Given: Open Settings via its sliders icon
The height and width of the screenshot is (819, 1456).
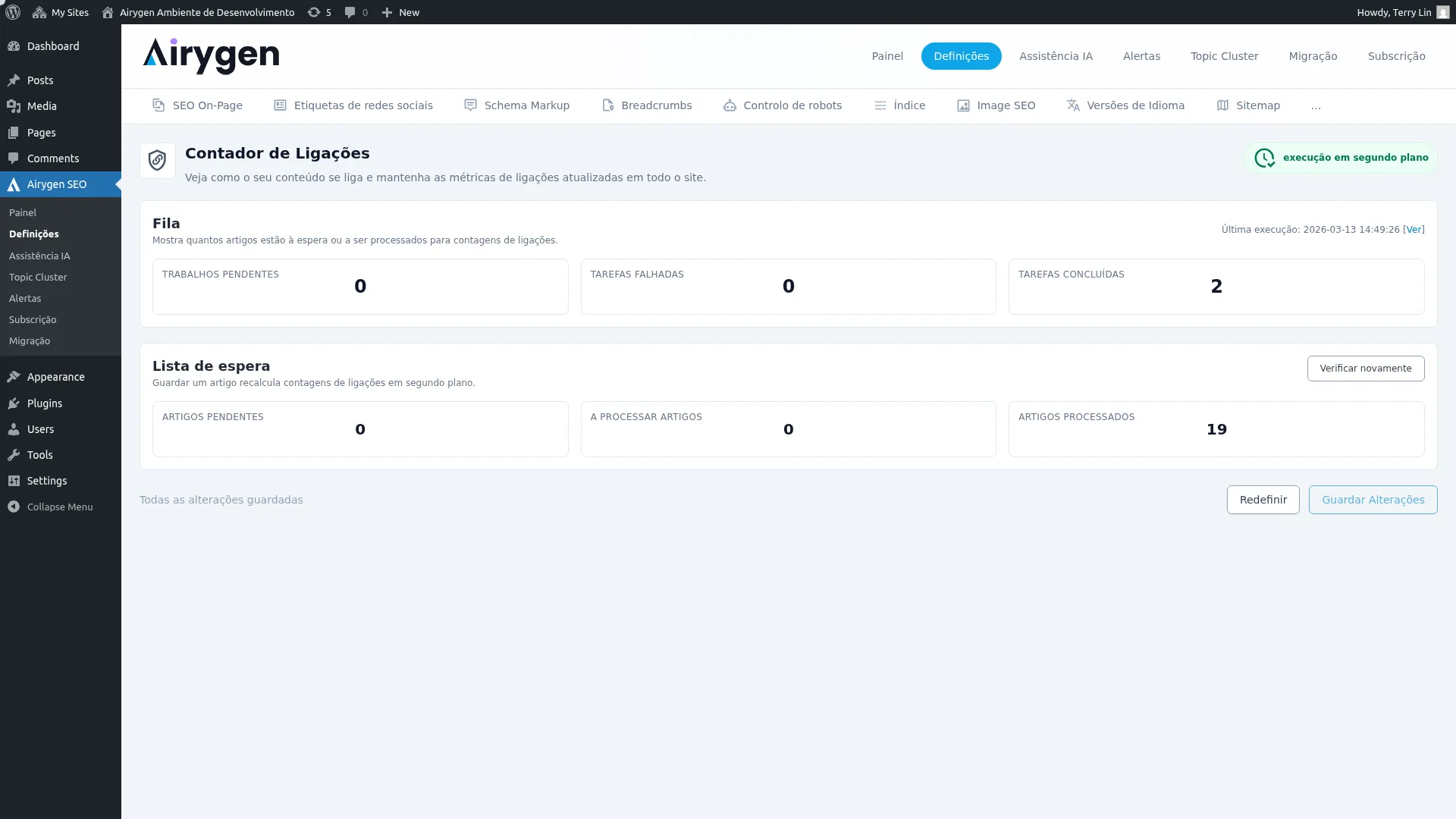Looking at the screenshot, I should (14, 481).
